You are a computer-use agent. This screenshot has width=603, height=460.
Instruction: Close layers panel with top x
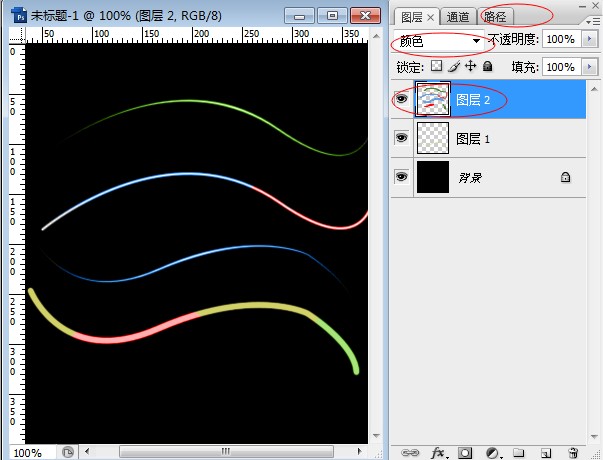pyautogui.click(x=595, y=6)
